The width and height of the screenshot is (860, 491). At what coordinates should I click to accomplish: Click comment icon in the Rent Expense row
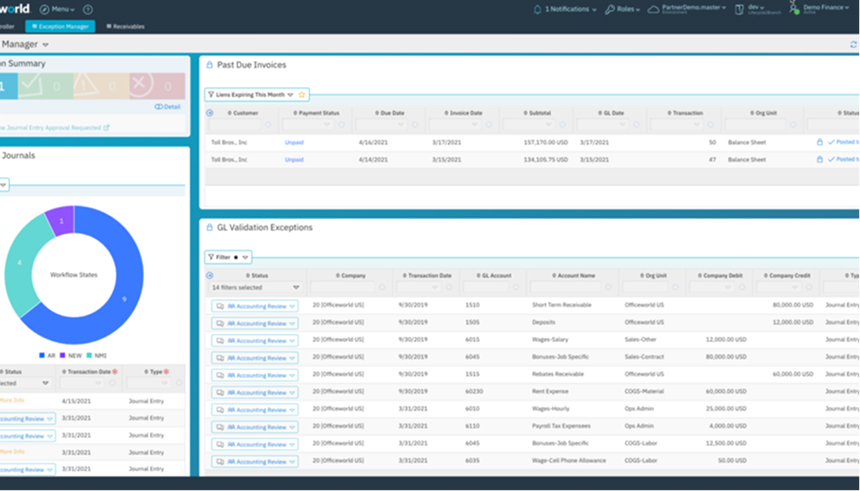click(x=220, y=393)
